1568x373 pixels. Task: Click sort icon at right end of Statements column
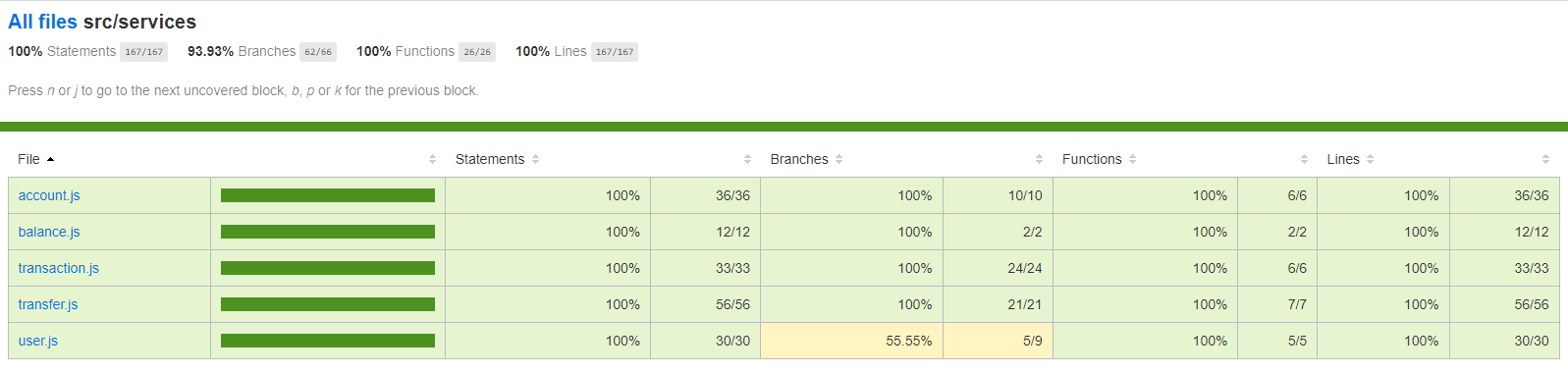748,159
